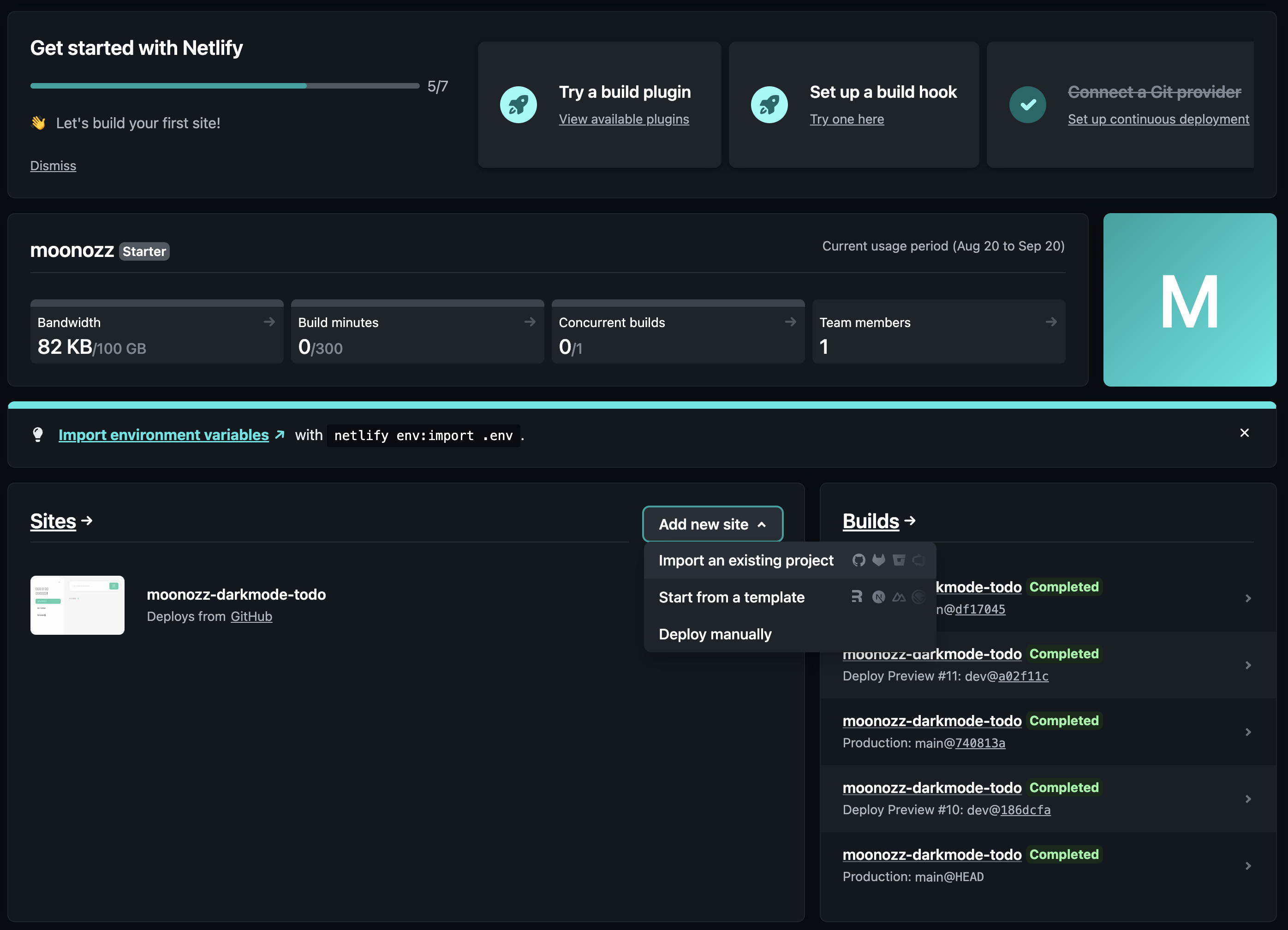Open the GitHub link under moonozz-darkmode-todo site
The width and height of the screenshot is (1288, 930).
[251, 617]
